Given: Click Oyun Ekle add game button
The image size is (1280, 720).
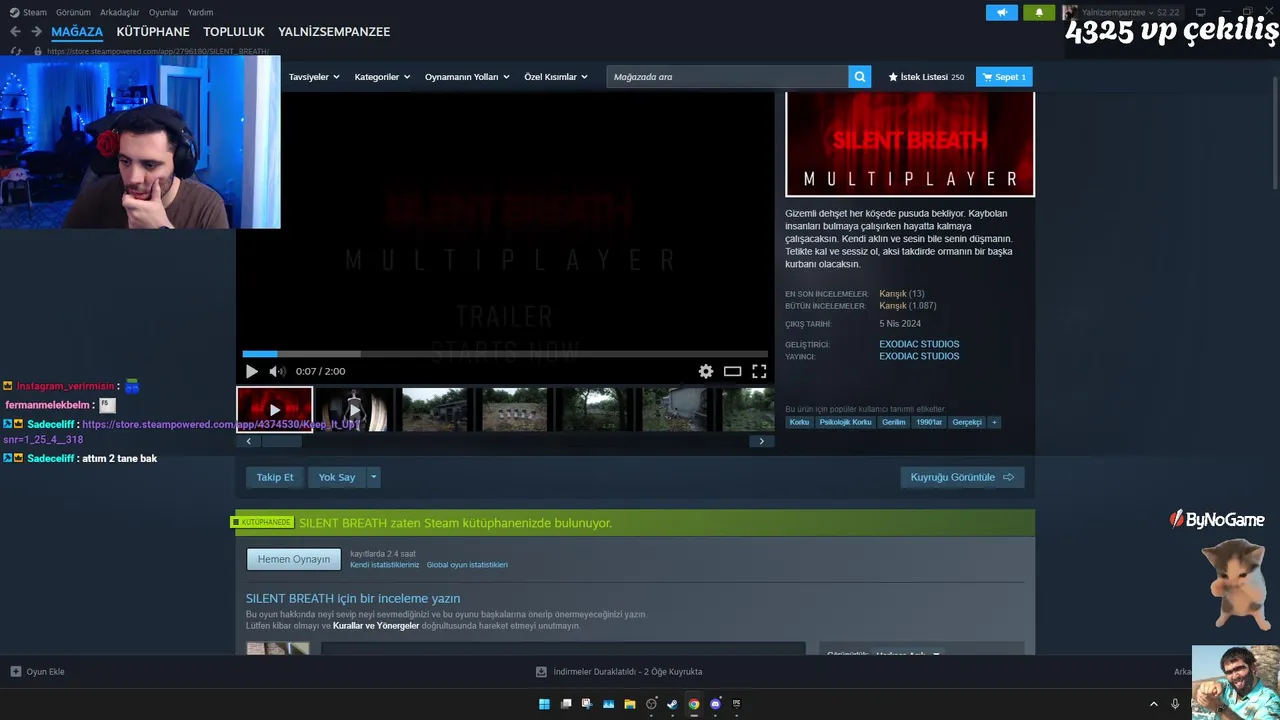Looking at the screenshot, I should pyautogui.click(x=37, y=672).
